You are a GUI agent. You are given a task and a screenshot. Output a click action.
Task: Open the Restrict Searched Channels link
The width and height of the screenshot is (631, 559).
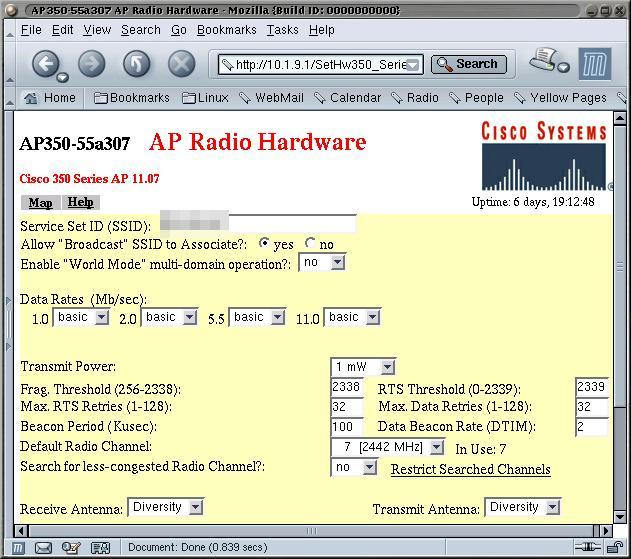click(470, 469)
